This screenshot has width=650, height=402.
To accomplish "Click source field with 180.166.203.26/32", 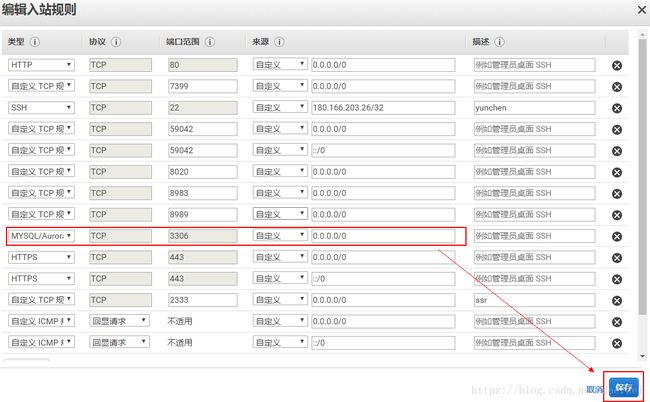I will tap(383, 107).
